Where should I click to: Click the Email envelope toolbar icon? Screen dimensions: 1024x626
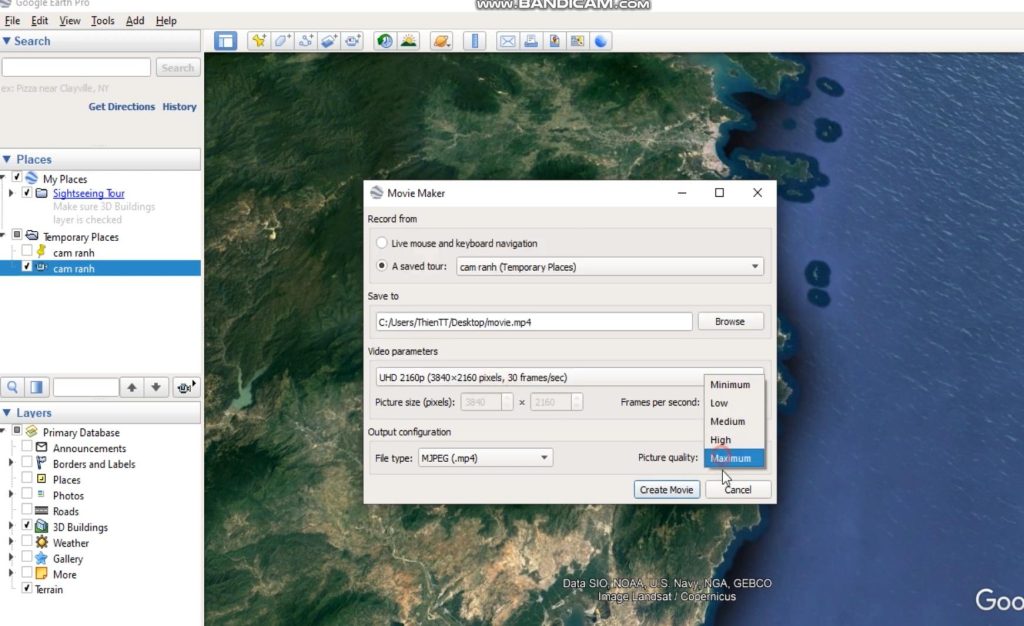(507, 41)
